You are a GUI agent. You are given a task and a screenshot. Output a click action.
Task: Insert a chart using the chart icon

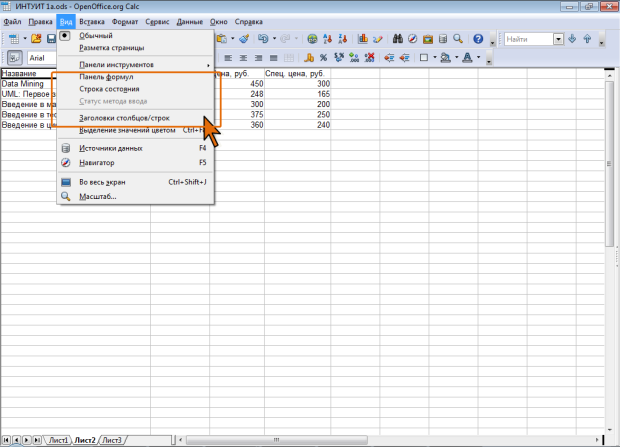click(x=363, y=39)
